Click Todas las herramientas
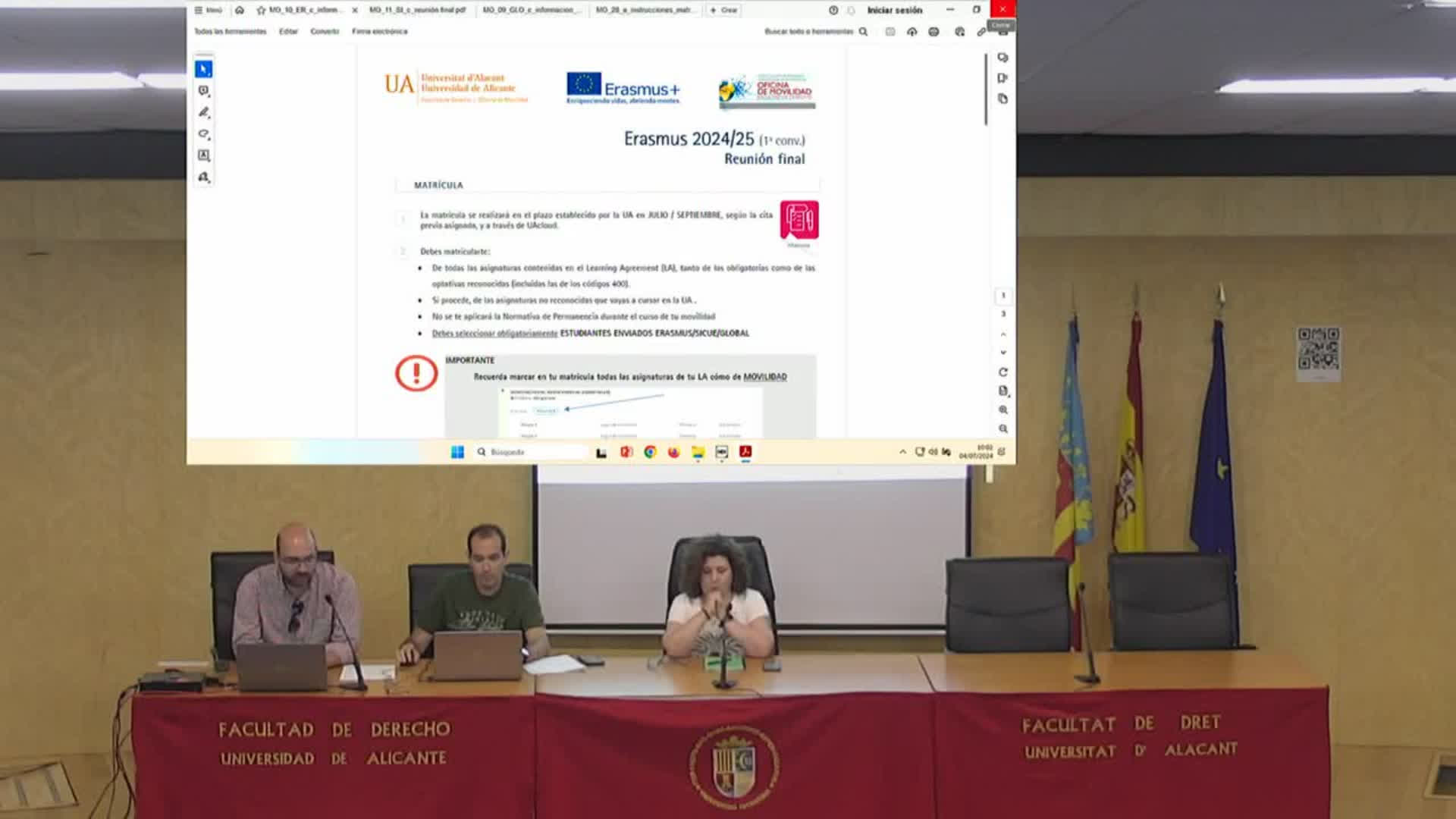 (230, 32)
